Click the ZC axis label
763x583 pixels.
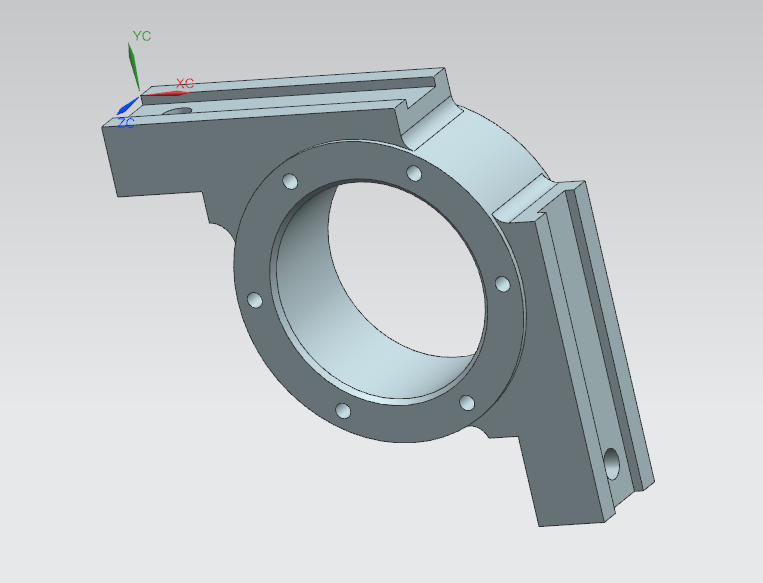[x=126, y=123]
